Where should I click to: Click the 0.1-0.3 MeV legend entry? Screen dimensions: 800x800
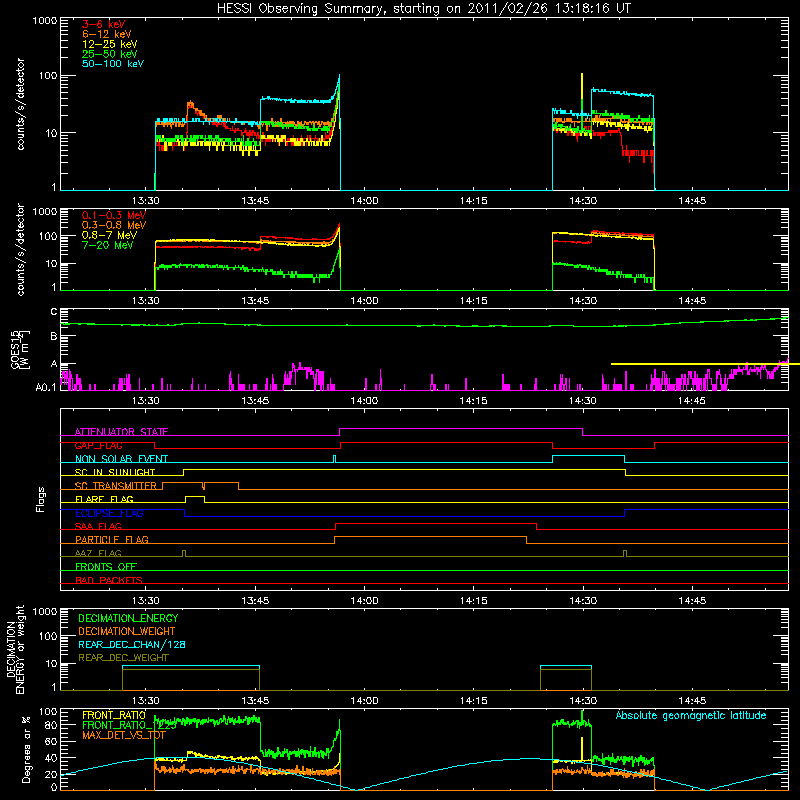point(114,215)
